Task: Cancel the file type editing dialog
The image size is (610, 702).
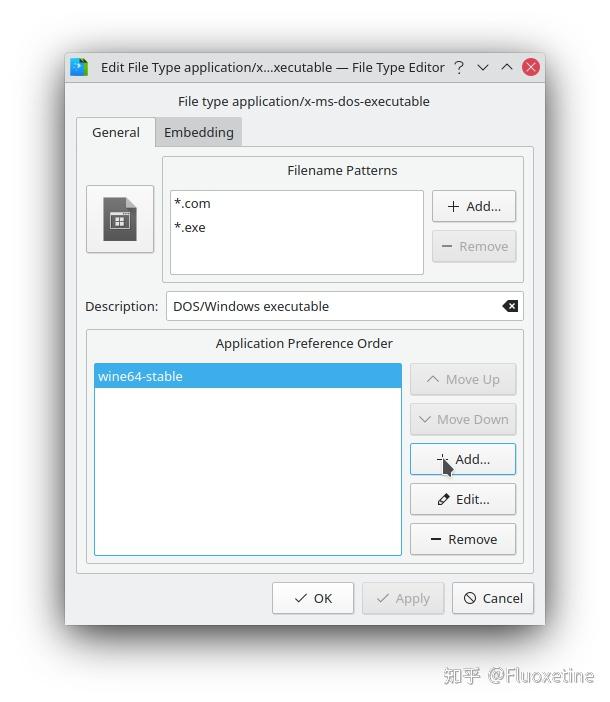Action: 493,599
